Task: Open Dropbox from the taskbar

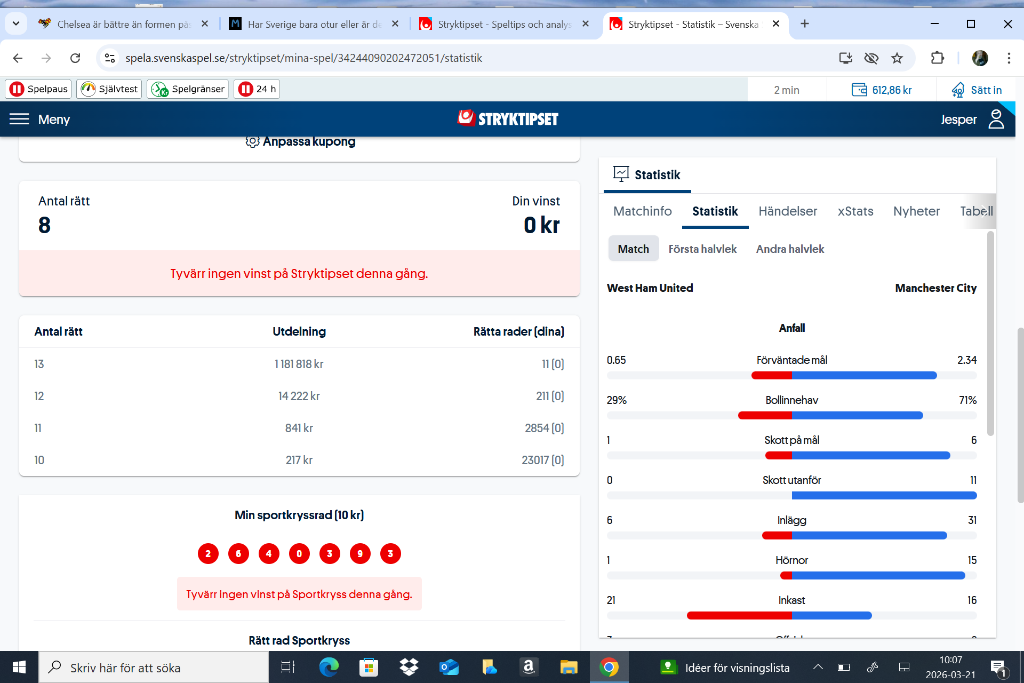Action: coord(408,667)
